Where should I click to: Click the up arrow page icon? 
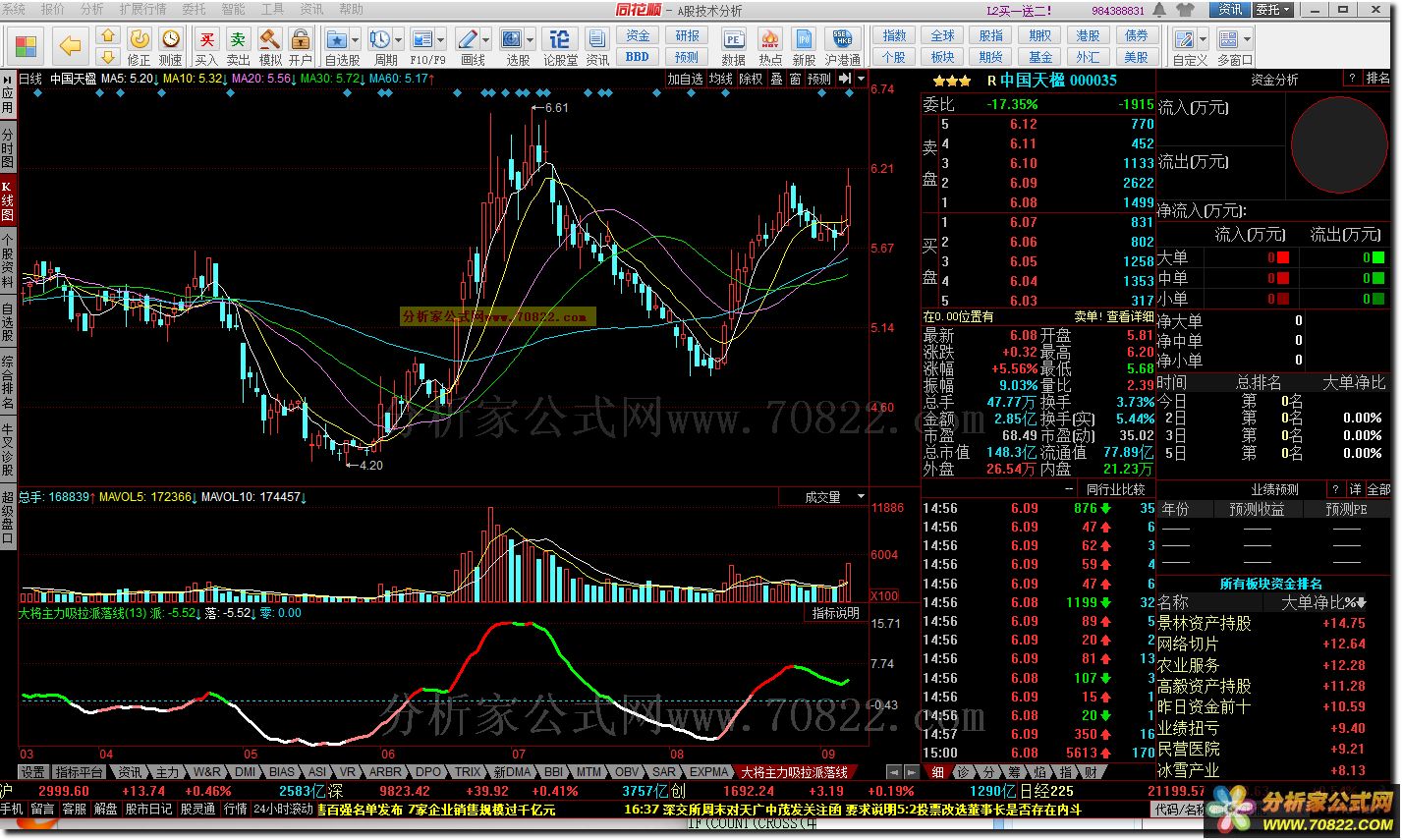click(107, 34)
